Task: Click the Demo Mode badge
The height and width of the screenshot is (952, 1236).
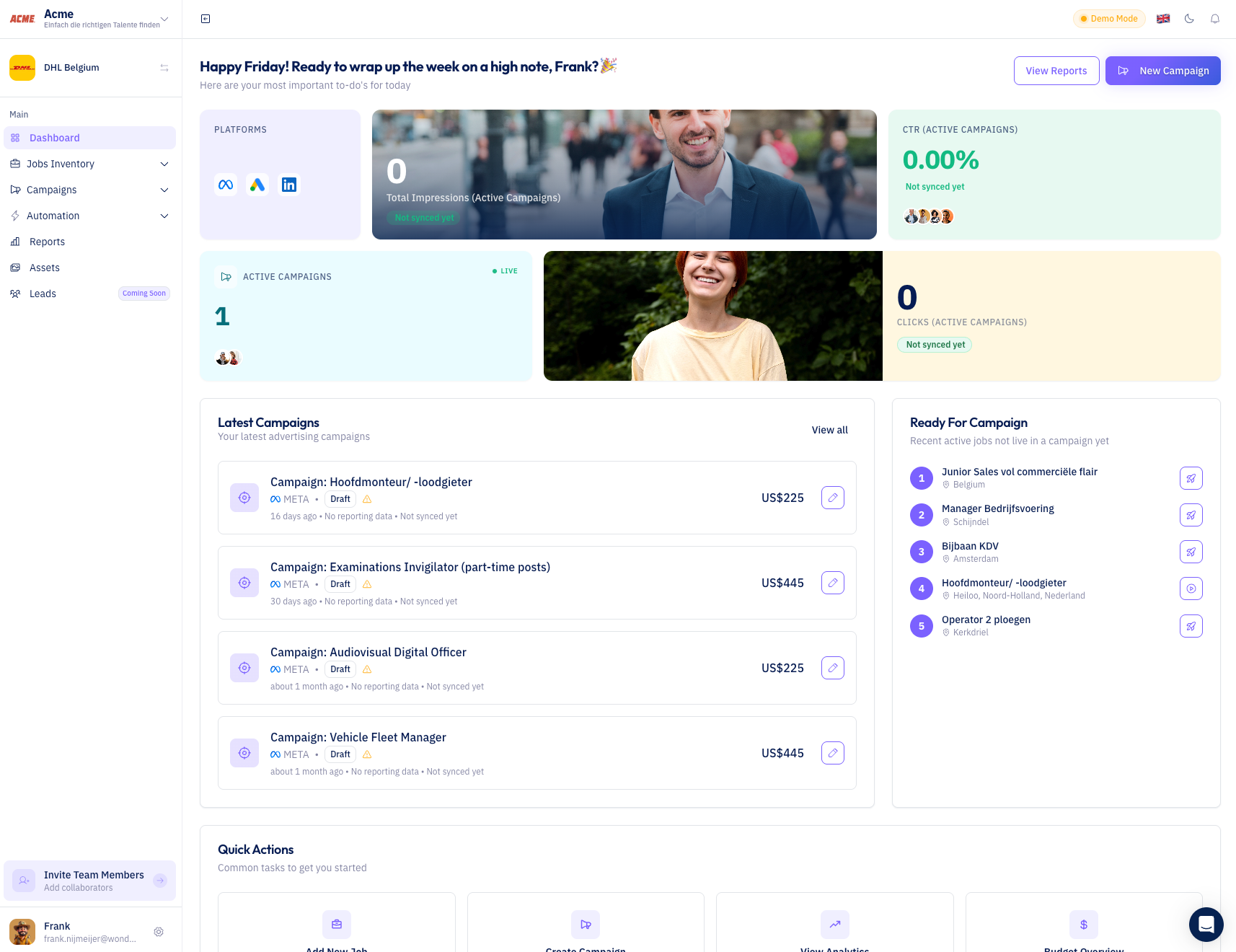Action: pyautogui.click(x=1109, y=19)
